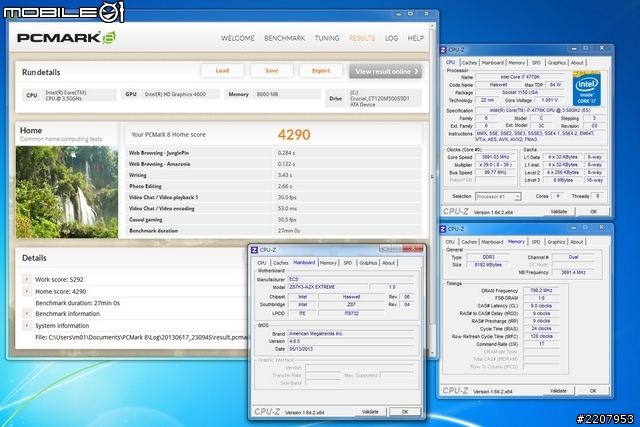This screenshot has height=427, width=640.
Task: Expand the Home score: 4290 row
Action: pyautogui.click(x=27, y=291)
